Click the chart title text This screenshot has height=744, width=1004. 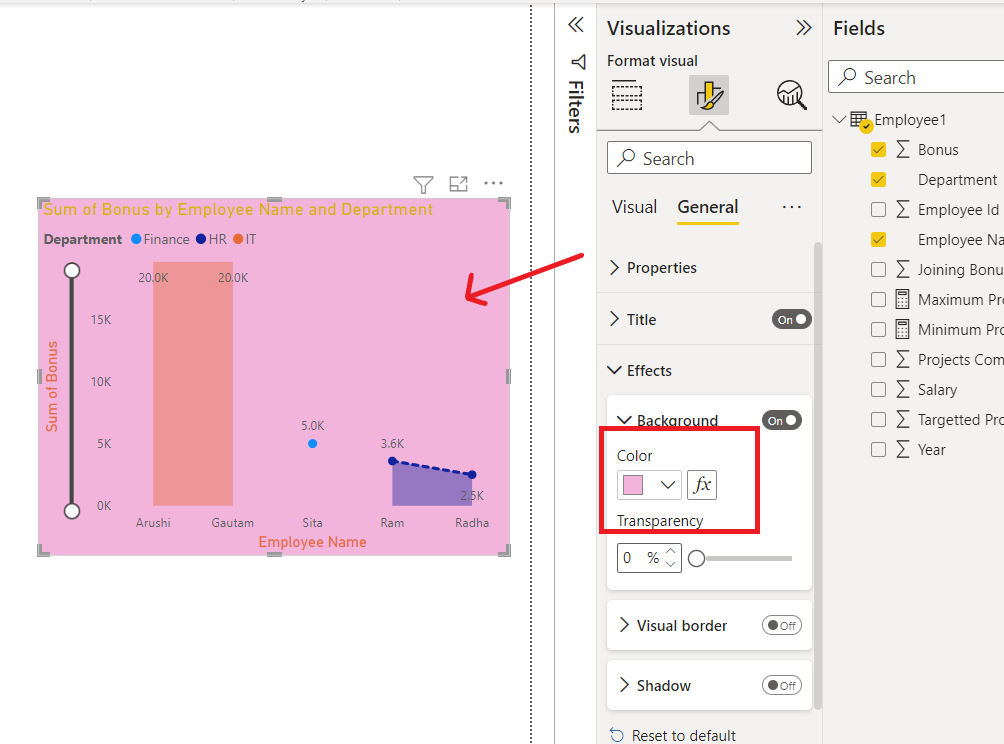238,209
